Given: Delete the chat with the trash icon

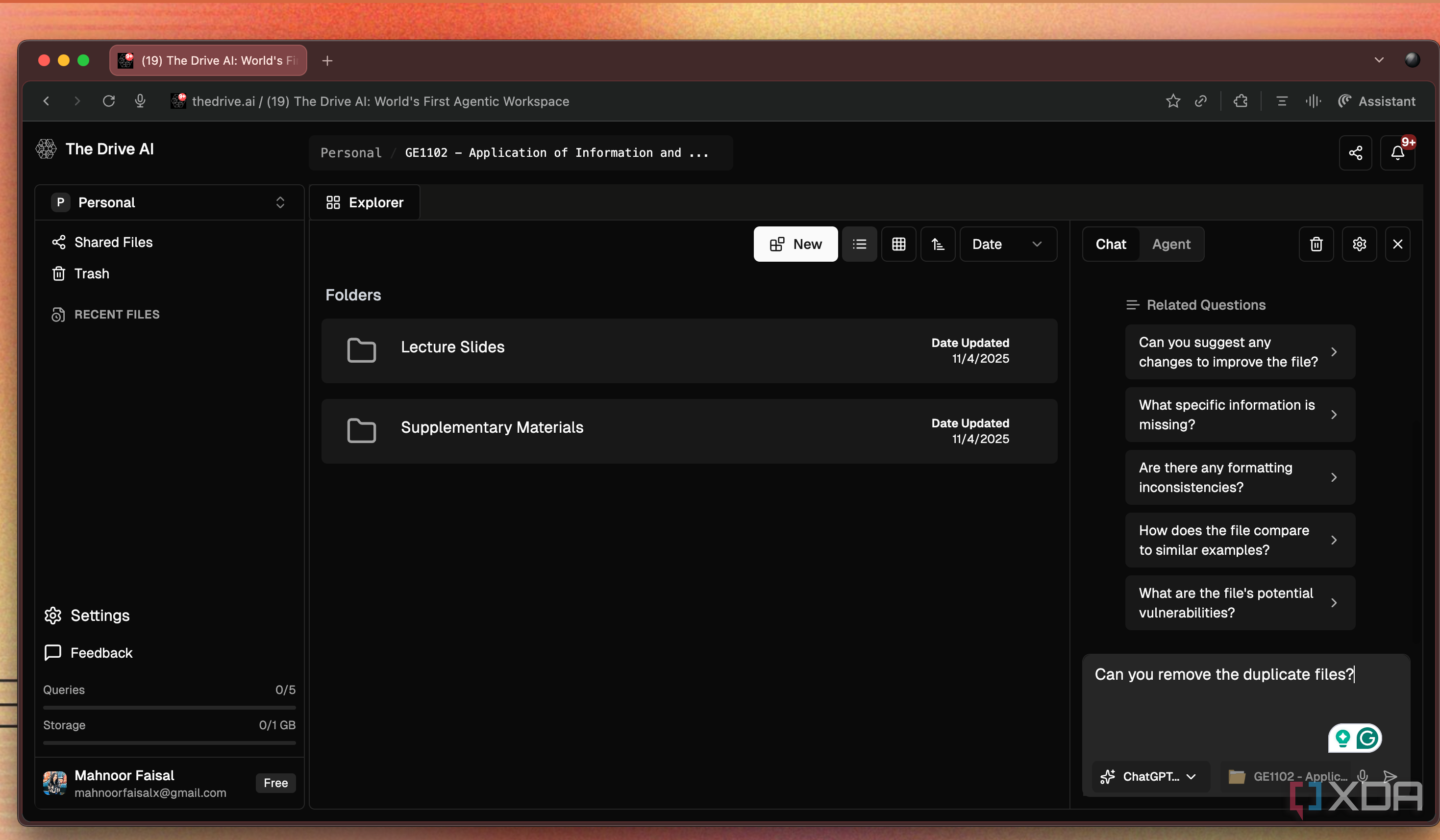Looking at the screenshot, I should click(1316, 244).
